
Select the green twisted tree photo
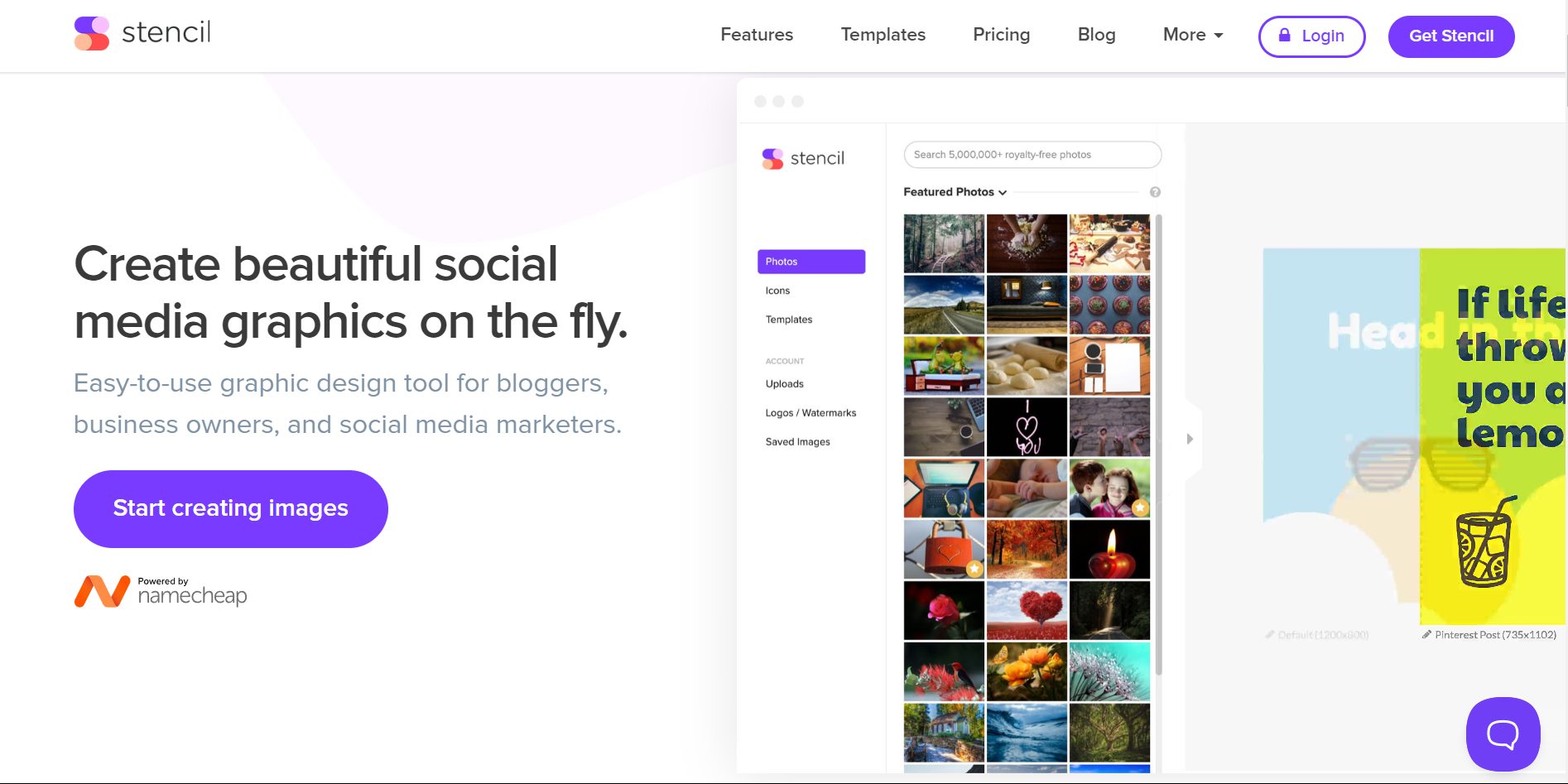pos(1109,733)
